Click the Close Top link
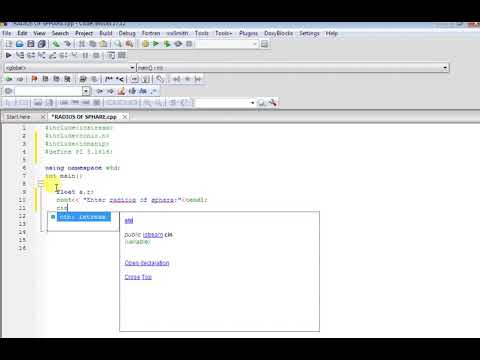The height and width of the screenshot is (360, 480). click(138, 277)
